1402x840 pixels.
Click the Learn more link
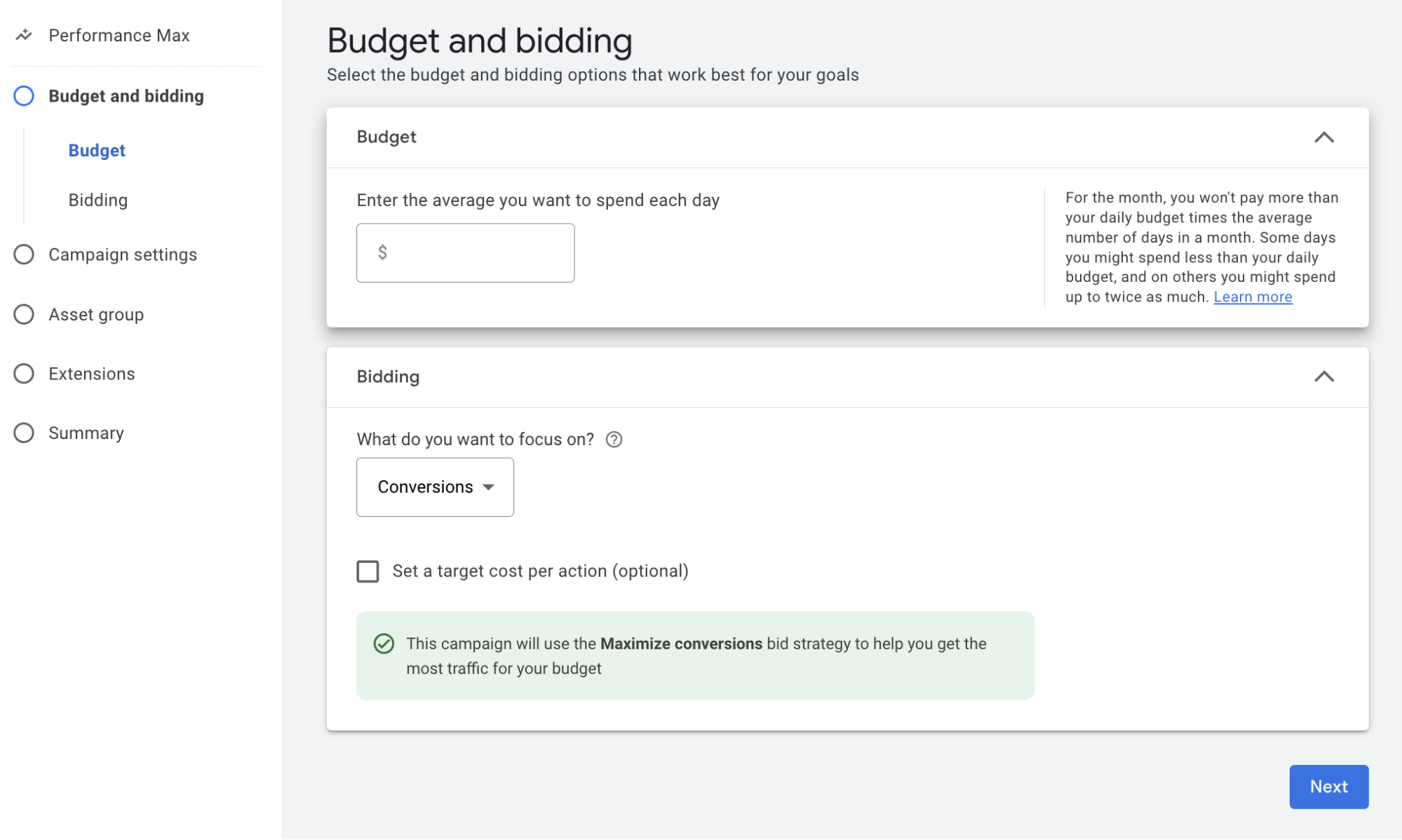tap(1252, 296)
